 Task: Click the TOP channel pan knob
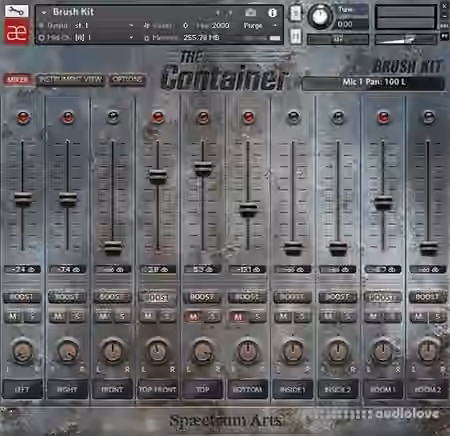pos(203,351)
